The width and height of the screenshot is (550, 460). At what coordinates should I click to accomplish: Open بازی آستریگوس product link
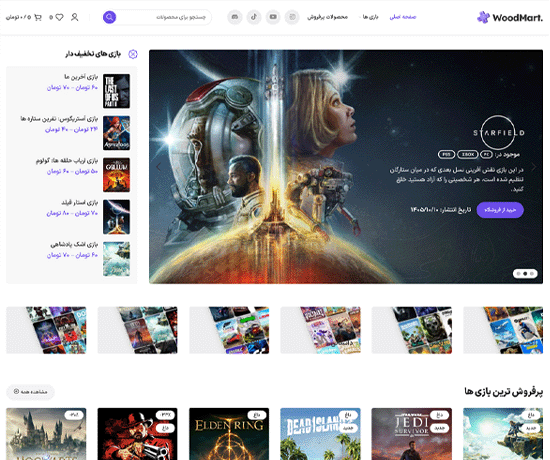point(59,119)
